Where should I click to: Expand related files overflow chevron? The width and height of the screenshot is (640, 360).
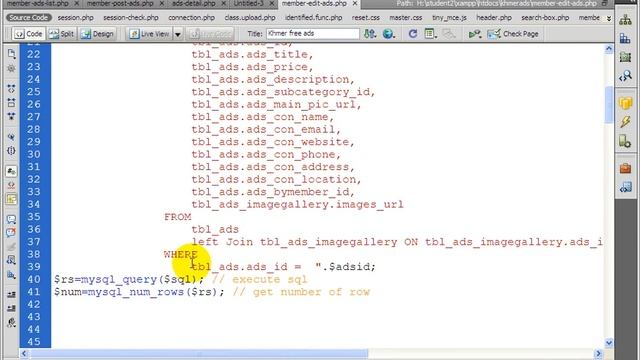(x=609, y=18)
